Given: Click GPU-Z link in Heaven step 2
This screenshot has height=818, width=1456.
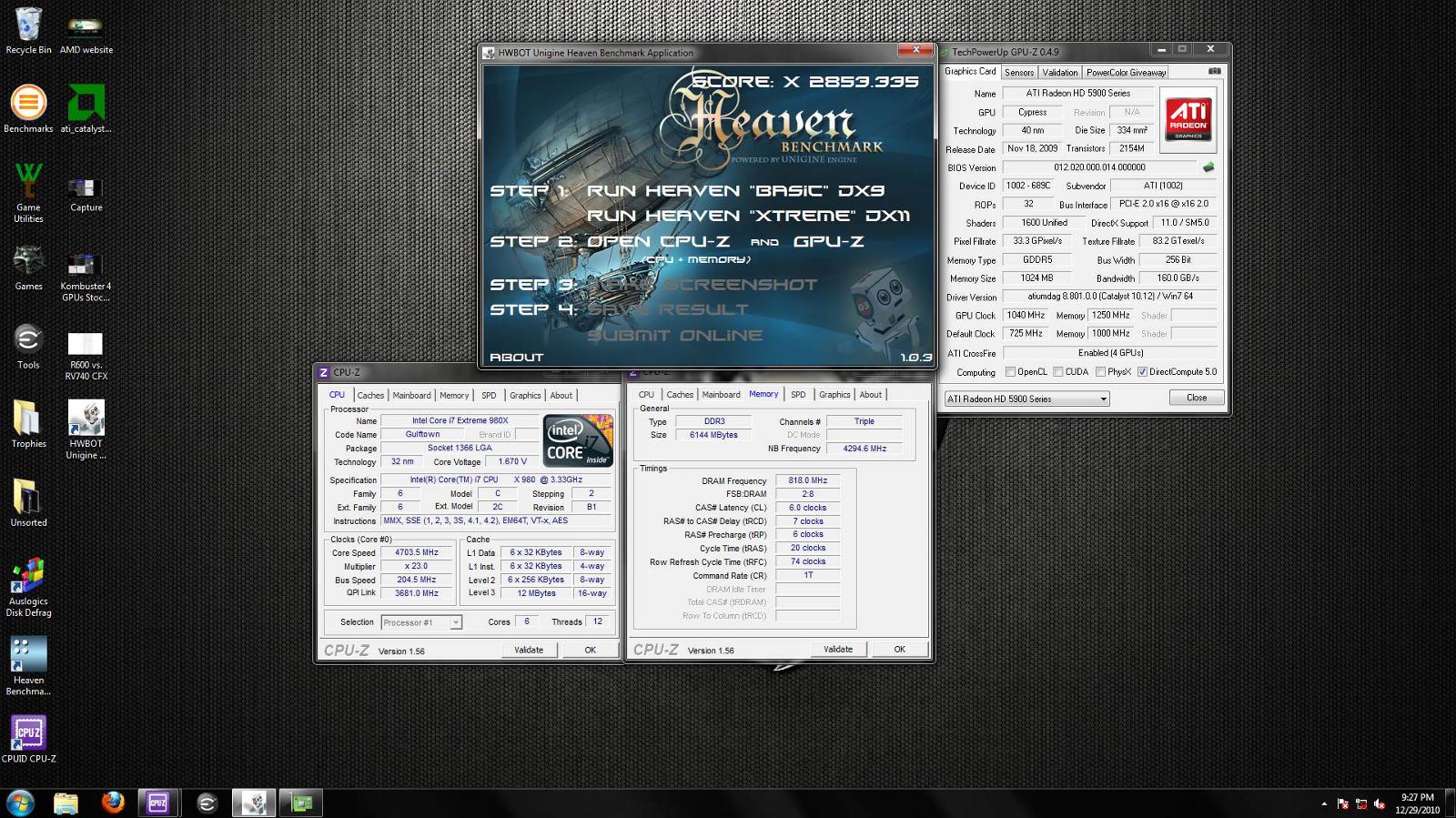Looking at the screenshot, I should (829, 241).
